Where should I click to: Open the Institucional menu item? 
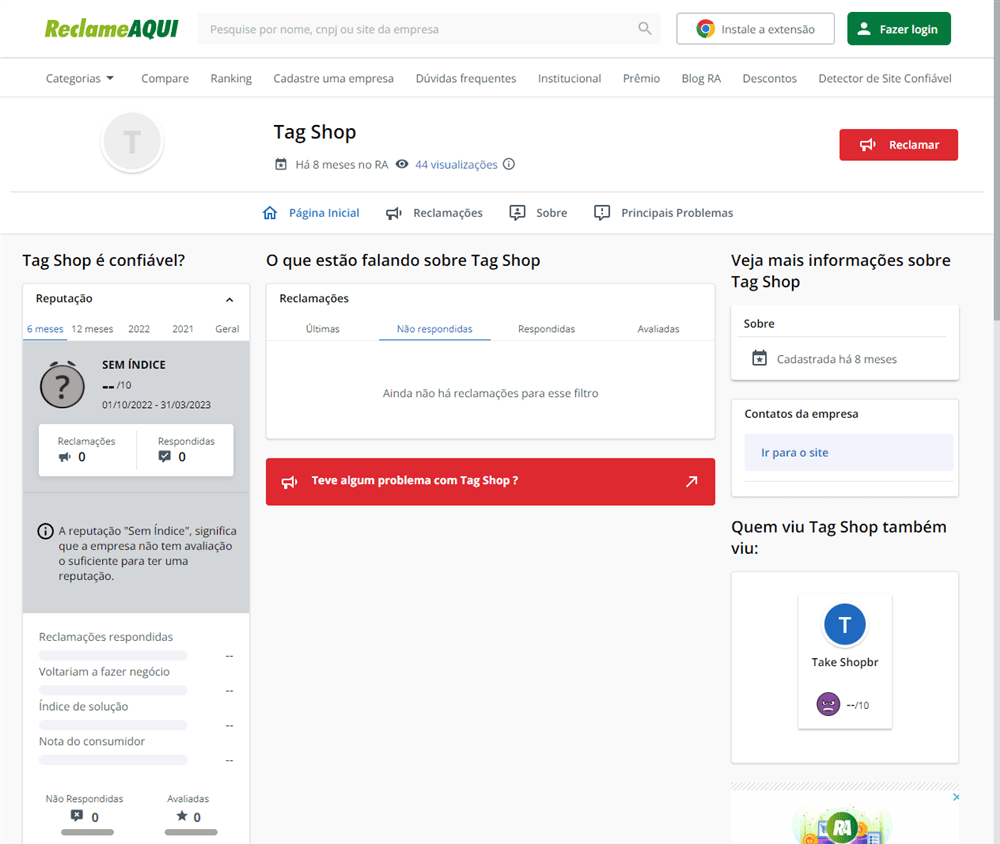(570, 78)
